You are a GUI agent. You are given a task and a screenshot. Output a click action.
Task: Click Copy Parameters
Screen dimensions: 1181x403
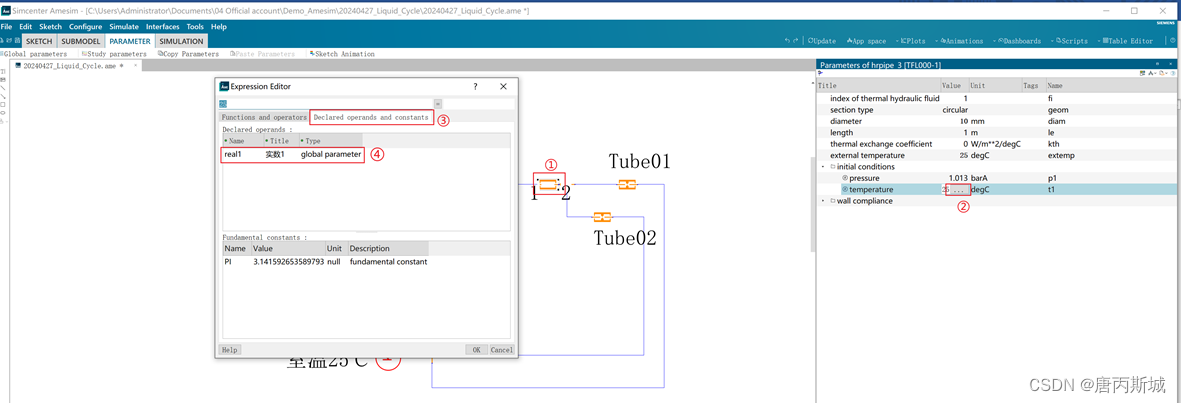188,54
